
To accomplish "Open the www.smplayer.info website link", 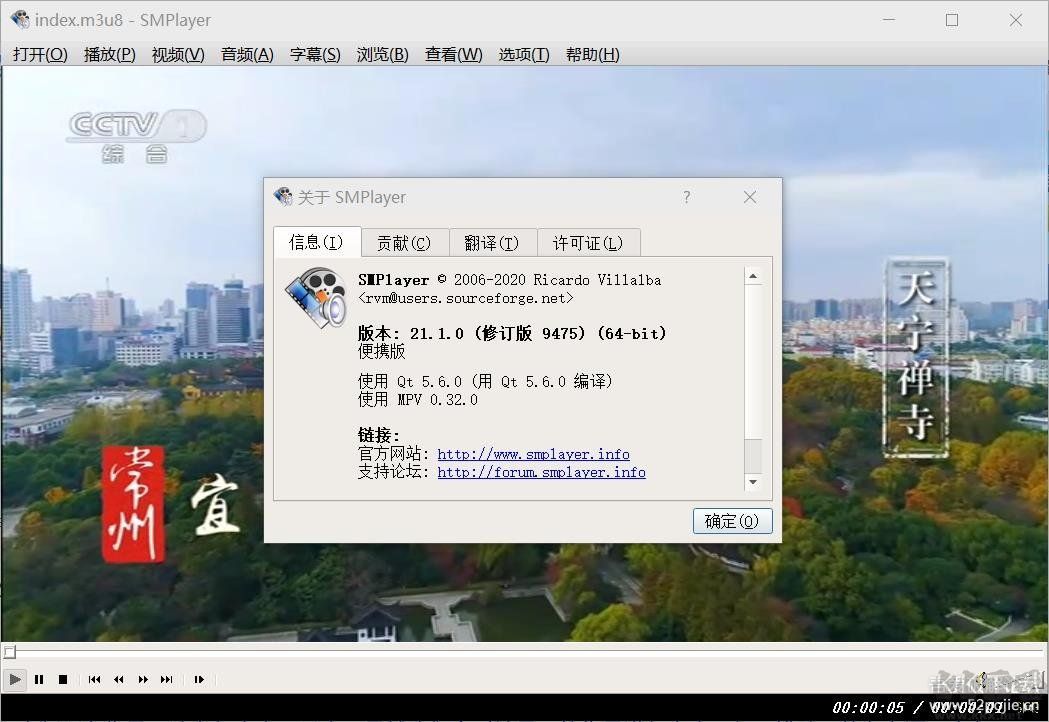I will (x=533, y=454).
